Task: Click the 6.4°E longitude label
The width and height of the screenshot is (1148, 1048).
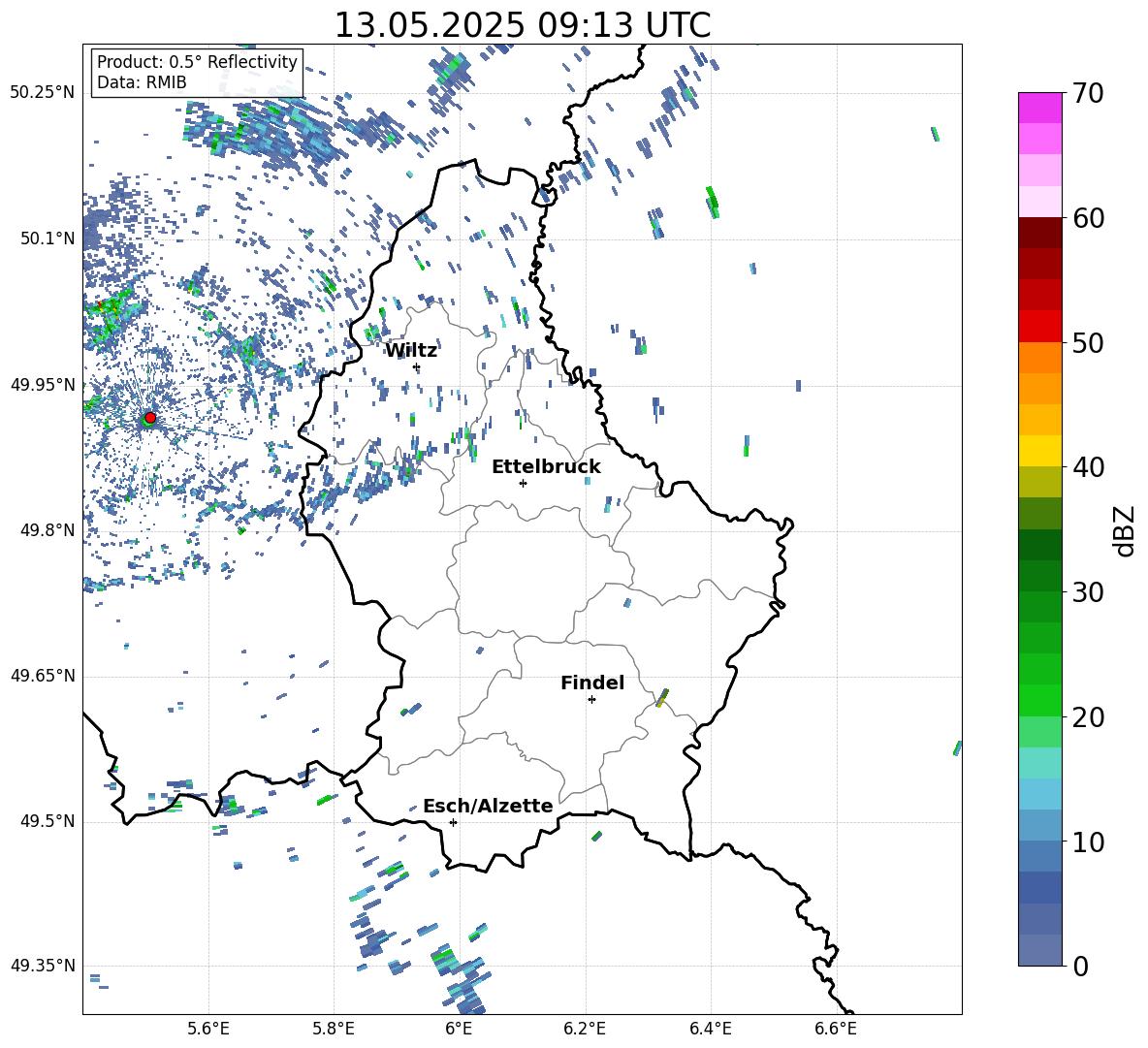Action: tap(710, 1029)
